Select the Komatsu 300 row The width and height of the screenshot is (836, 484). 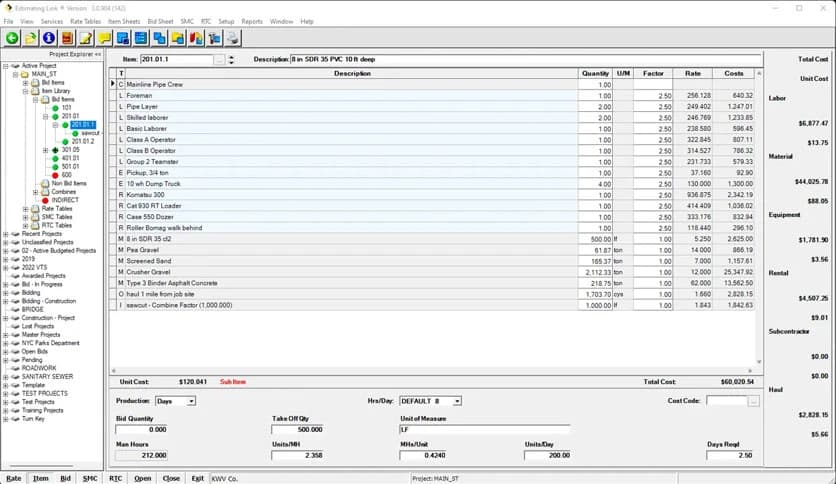pos(432,195)
